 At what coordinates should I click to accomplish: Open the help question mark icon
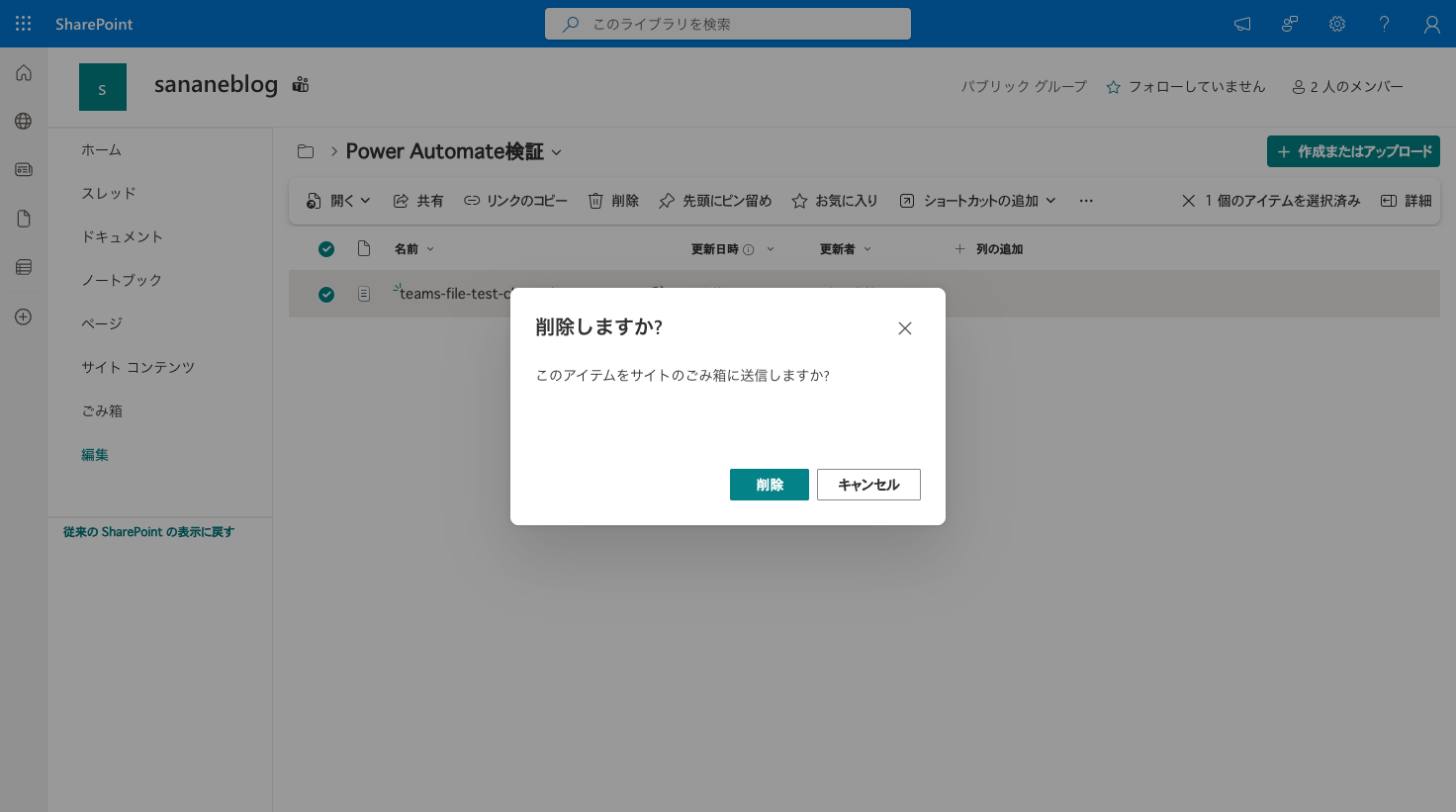coord(1385,24)
